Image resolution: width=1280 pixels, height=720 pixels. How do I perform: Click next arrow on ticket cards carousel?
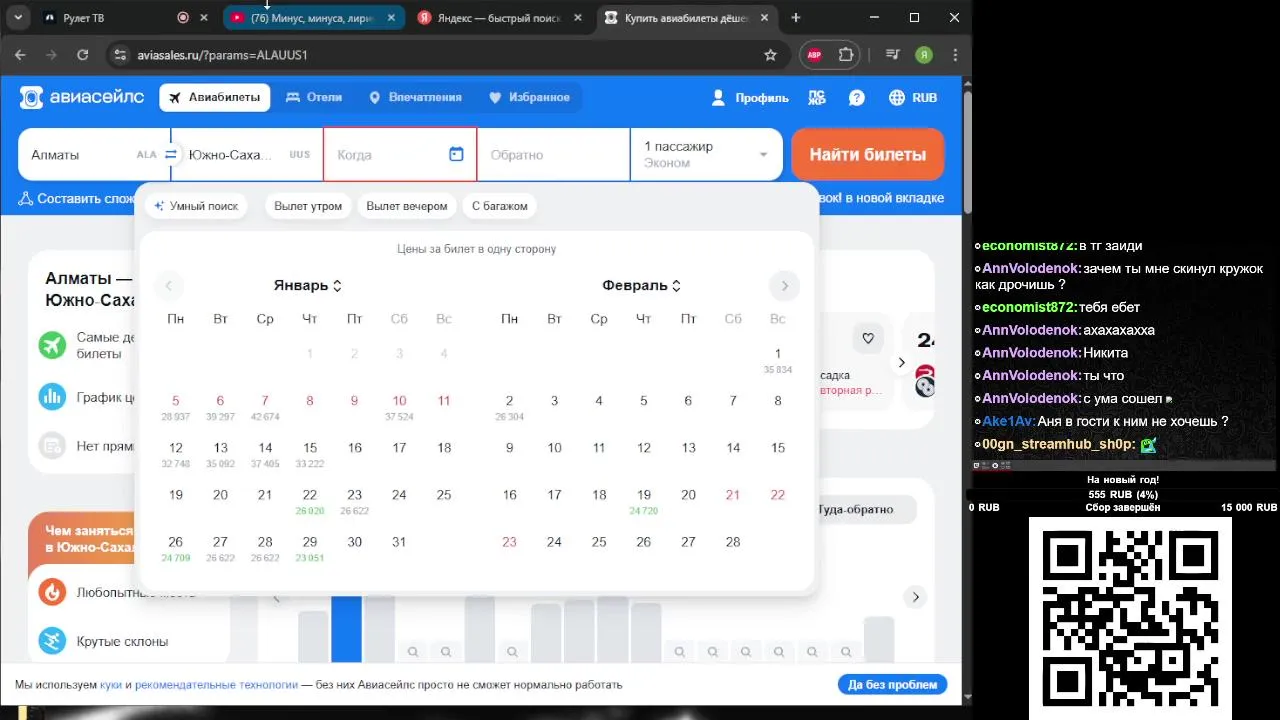(x=902, y=363)
